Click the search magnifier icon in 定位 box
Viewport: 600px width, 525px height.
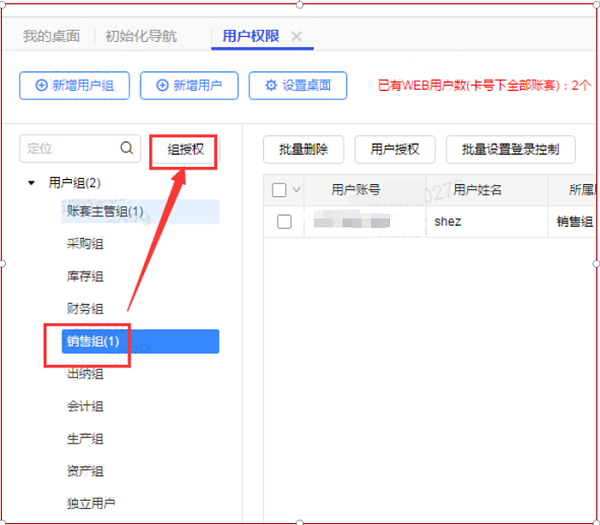click(x=127, y=148)
